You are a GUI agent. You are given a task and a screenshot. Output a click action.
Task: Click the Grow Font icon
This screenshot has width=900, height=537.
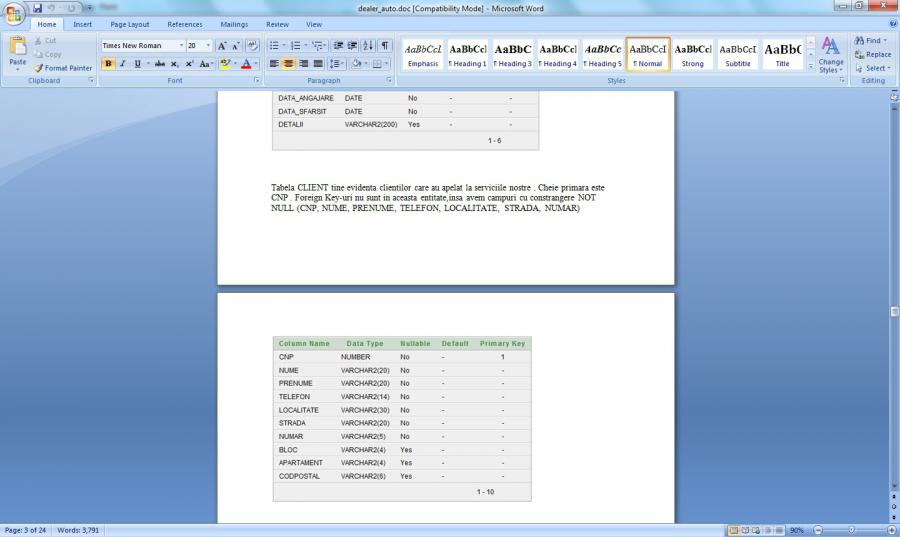[222, 46]
